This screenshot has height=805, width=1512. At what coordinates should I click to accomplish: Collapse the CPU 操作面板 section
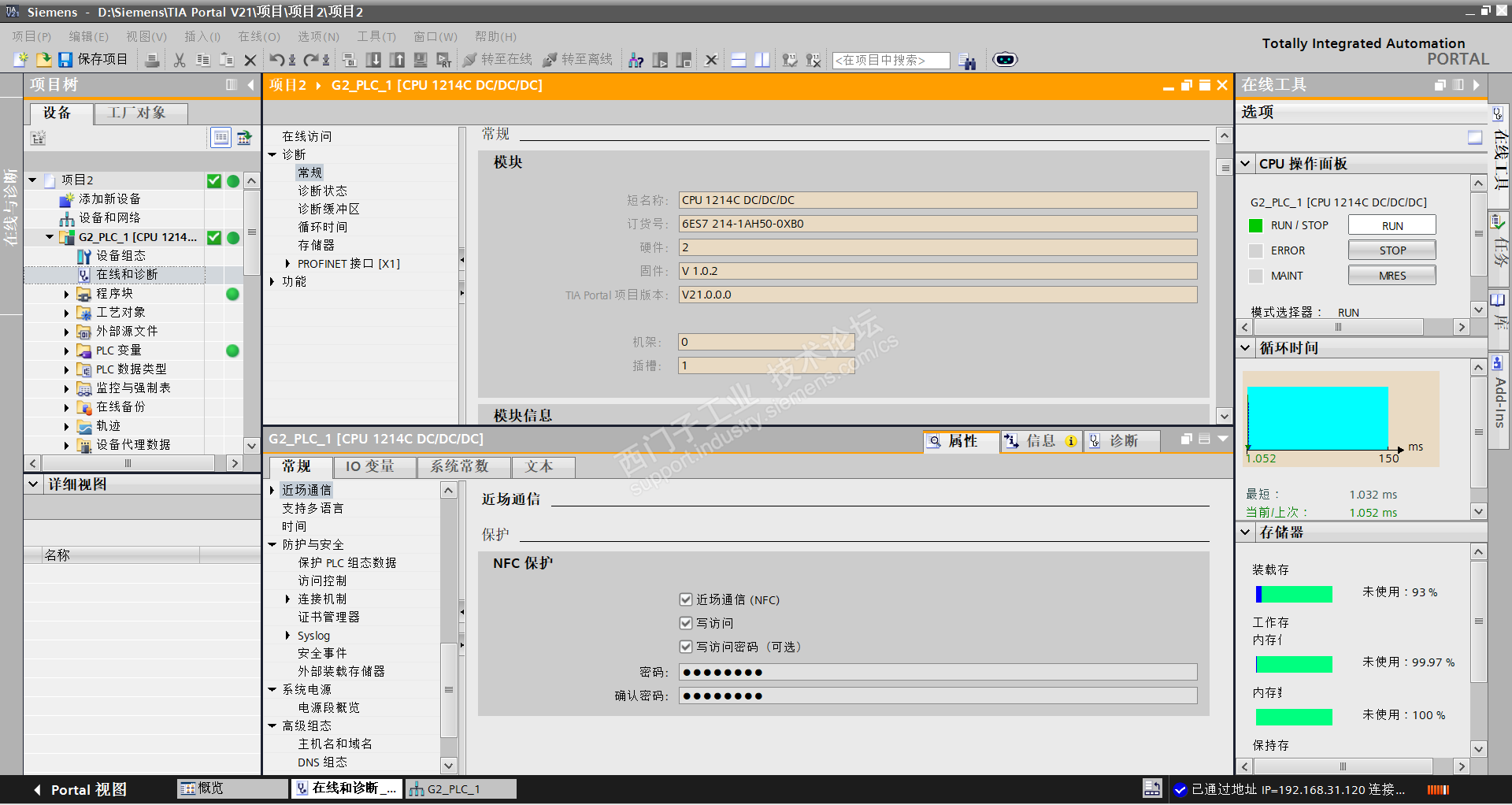coord(1246,164)
